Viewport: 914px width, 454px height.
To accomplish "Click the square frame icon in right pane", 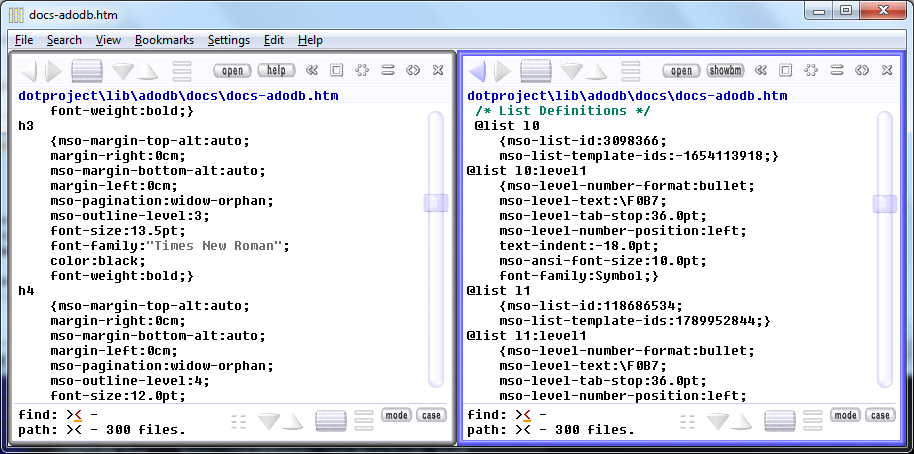I will click(786, 71).
